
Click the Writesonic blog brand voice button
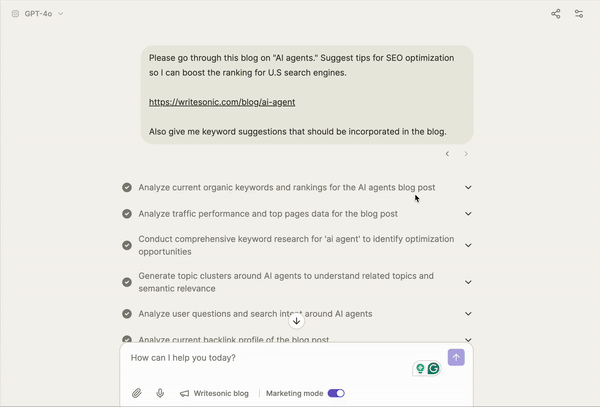click(214, 393)
